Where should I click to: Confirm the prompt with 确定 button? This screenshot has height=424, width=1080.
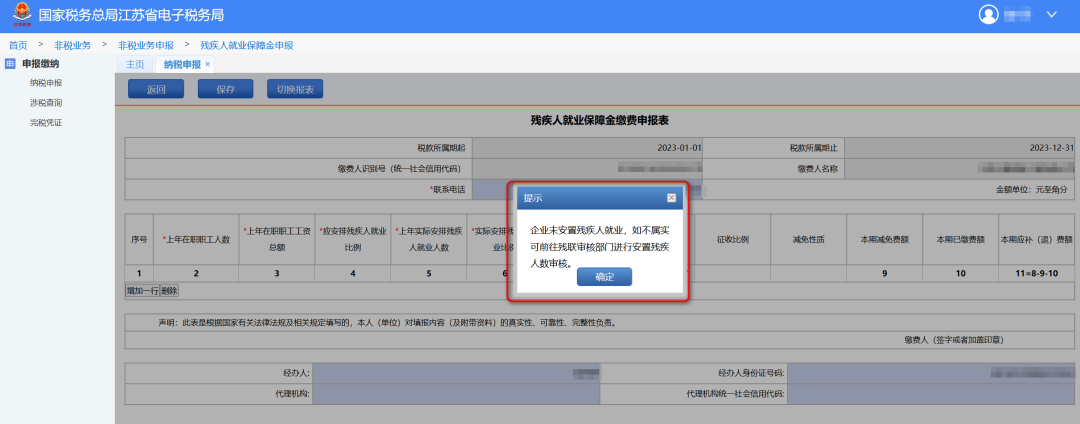pos(604,277)
